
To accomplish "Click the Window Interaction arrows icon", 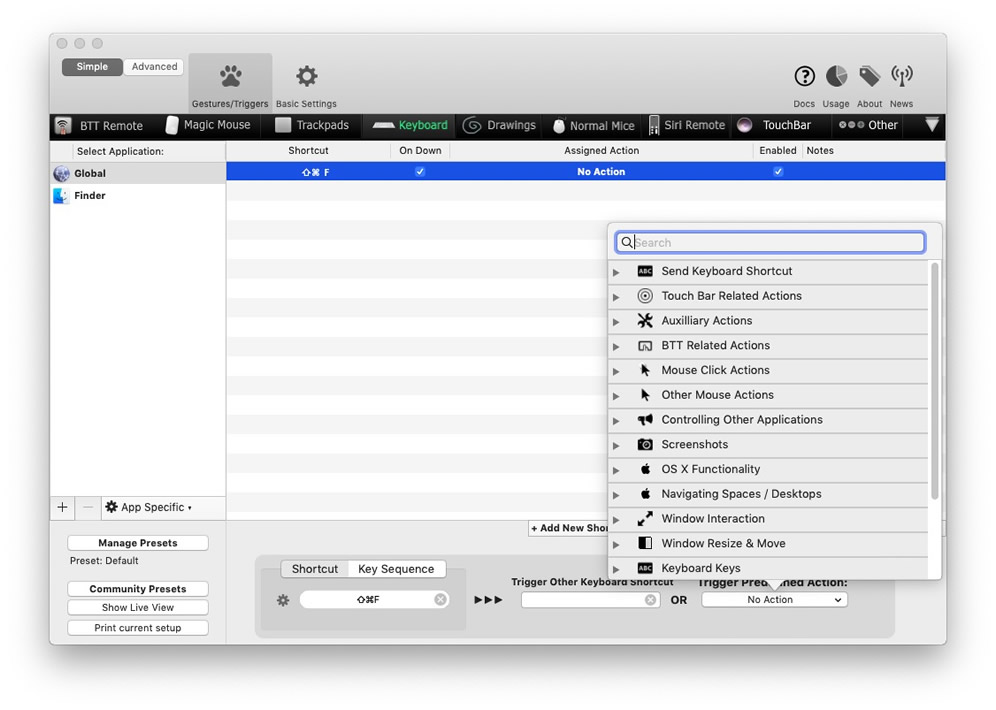I will (x=645, y=519).
